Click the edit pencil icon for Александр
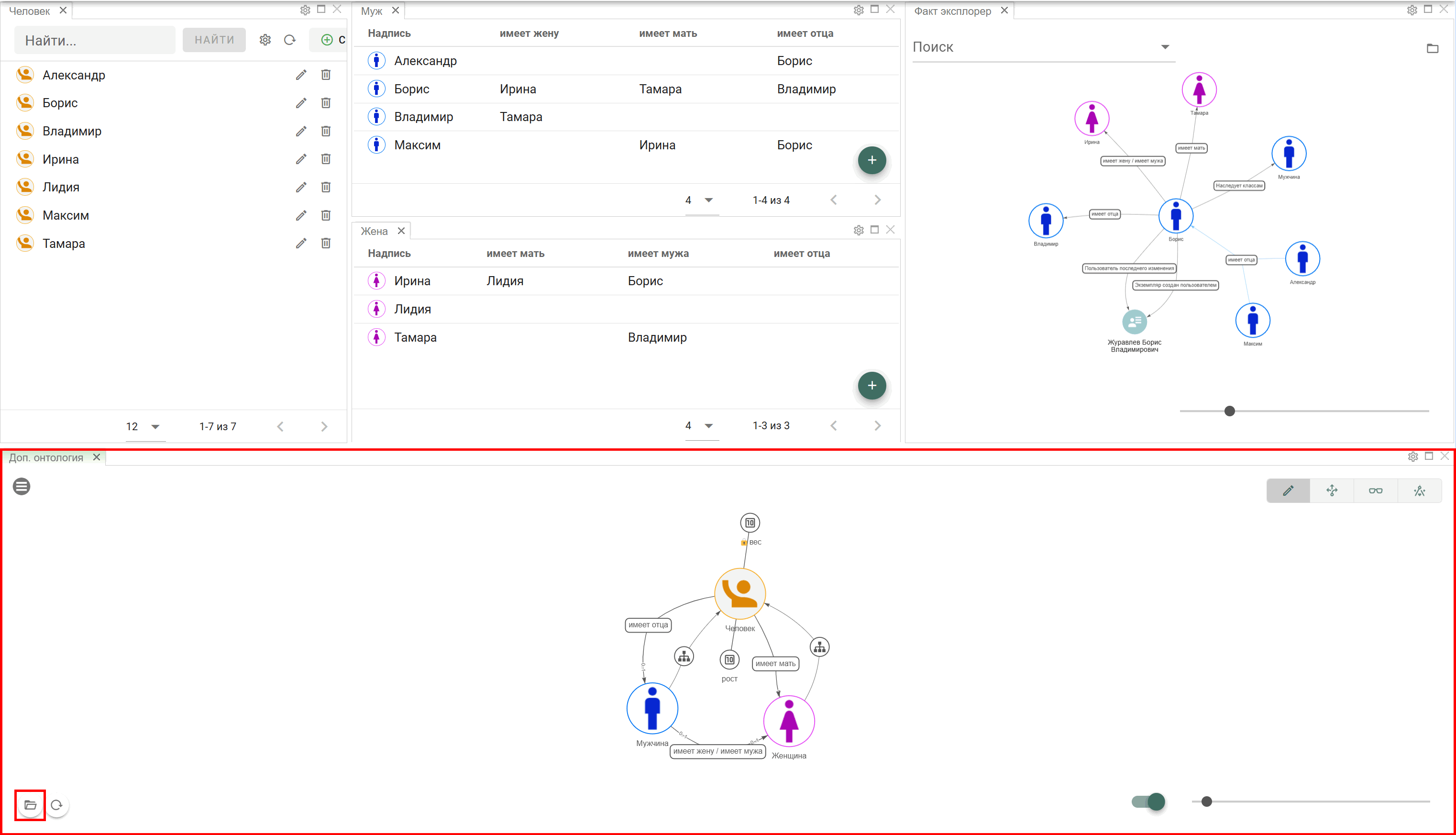Screen dimensions: 1456x835 (301, 75)
